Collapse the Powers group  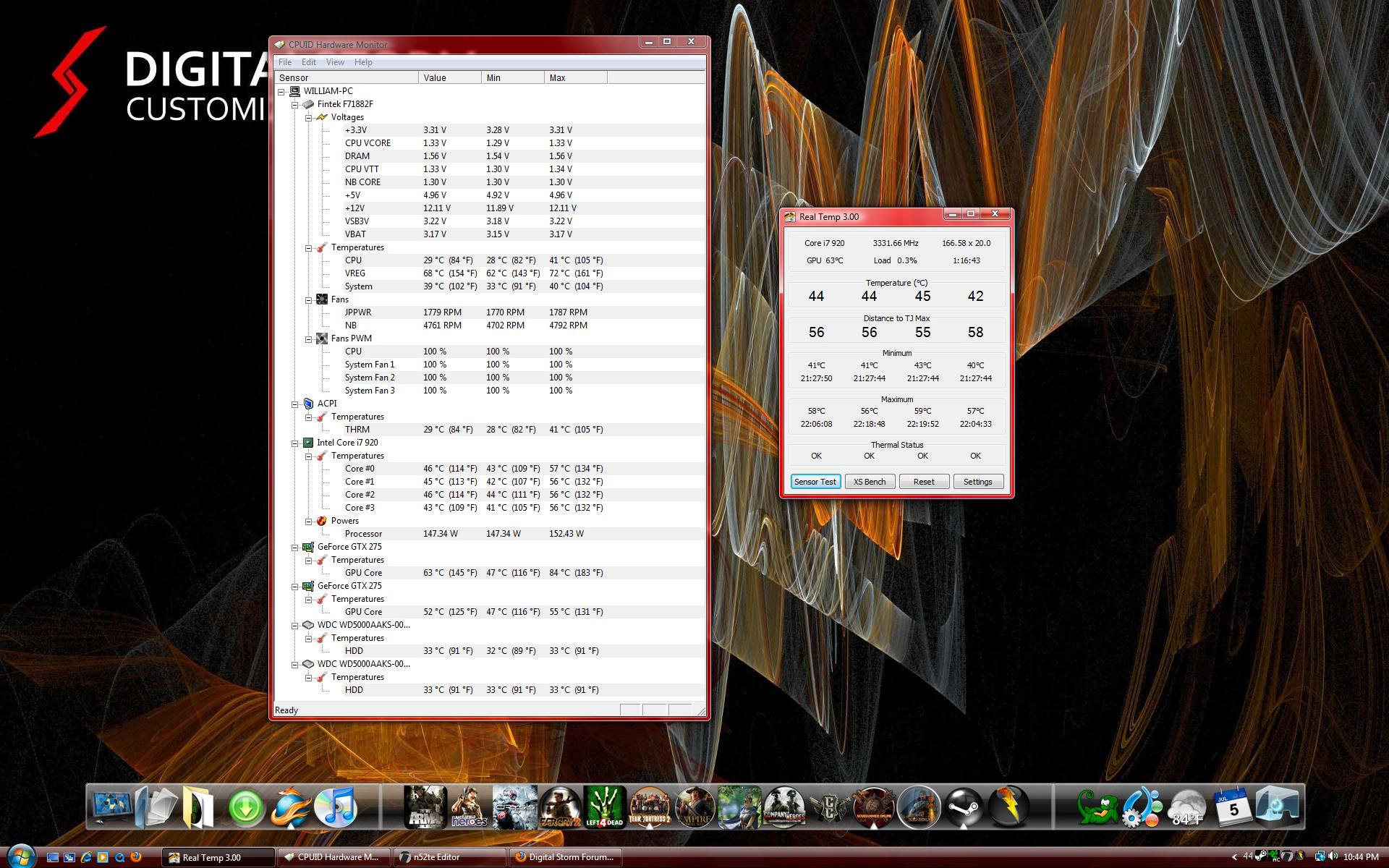309,521
